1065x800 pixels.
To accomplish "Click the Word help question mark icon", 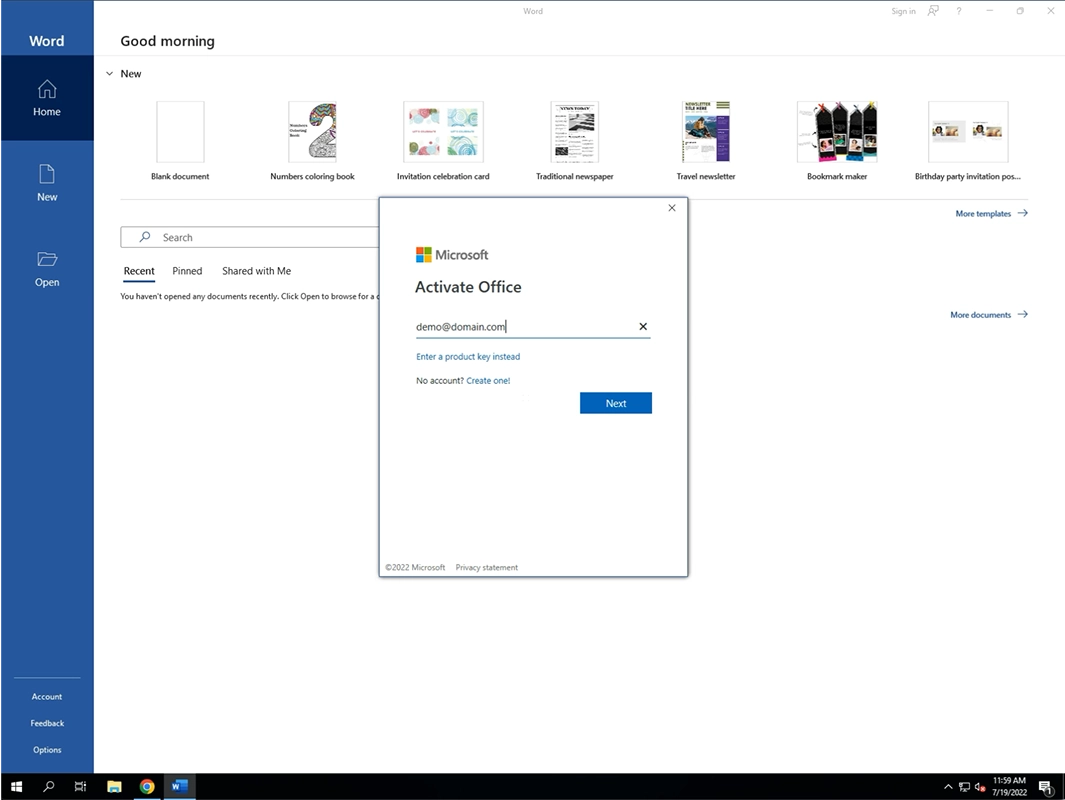I will 957,11.
